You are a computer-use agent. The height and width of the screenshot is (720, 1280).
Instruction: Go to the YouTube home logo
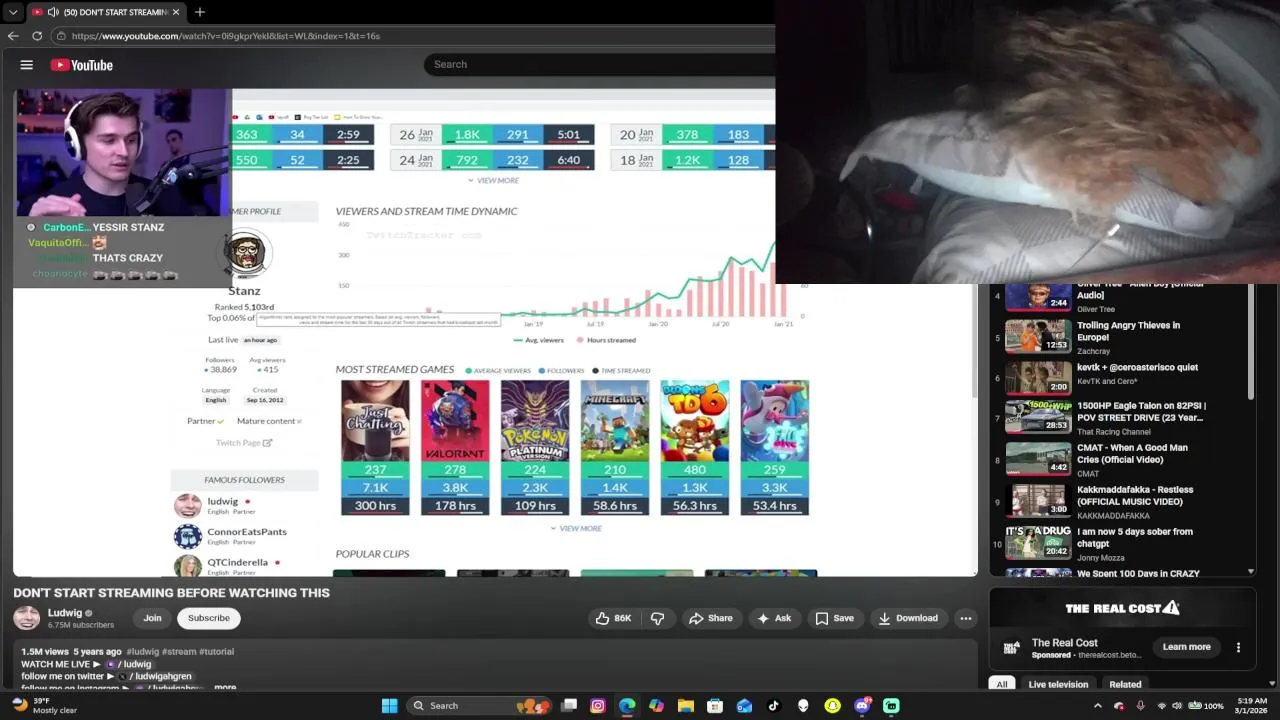82,65
